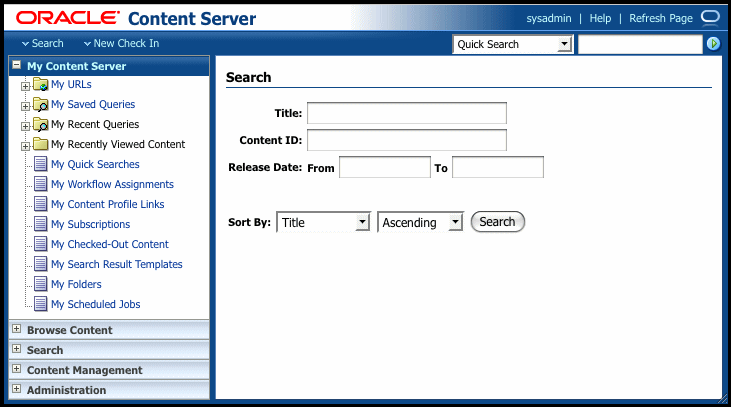This screenshot has height=407, width=731.
Task: Collapse the My Content Server tray
Action: pos(16,65)
